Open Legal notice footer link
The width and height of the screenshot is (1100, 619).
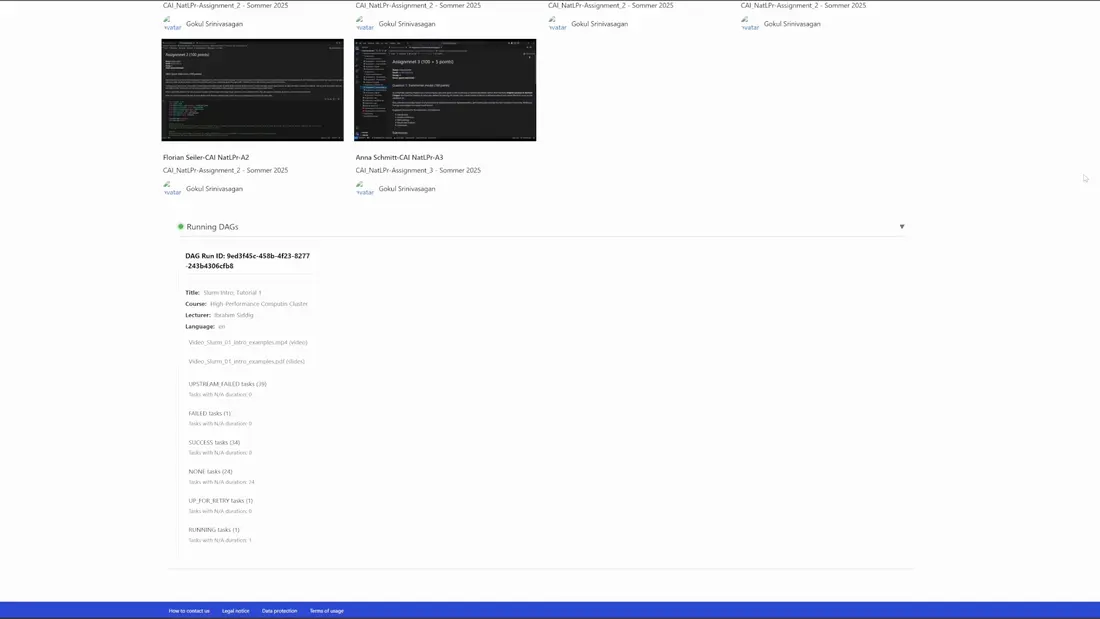[236, 611]
